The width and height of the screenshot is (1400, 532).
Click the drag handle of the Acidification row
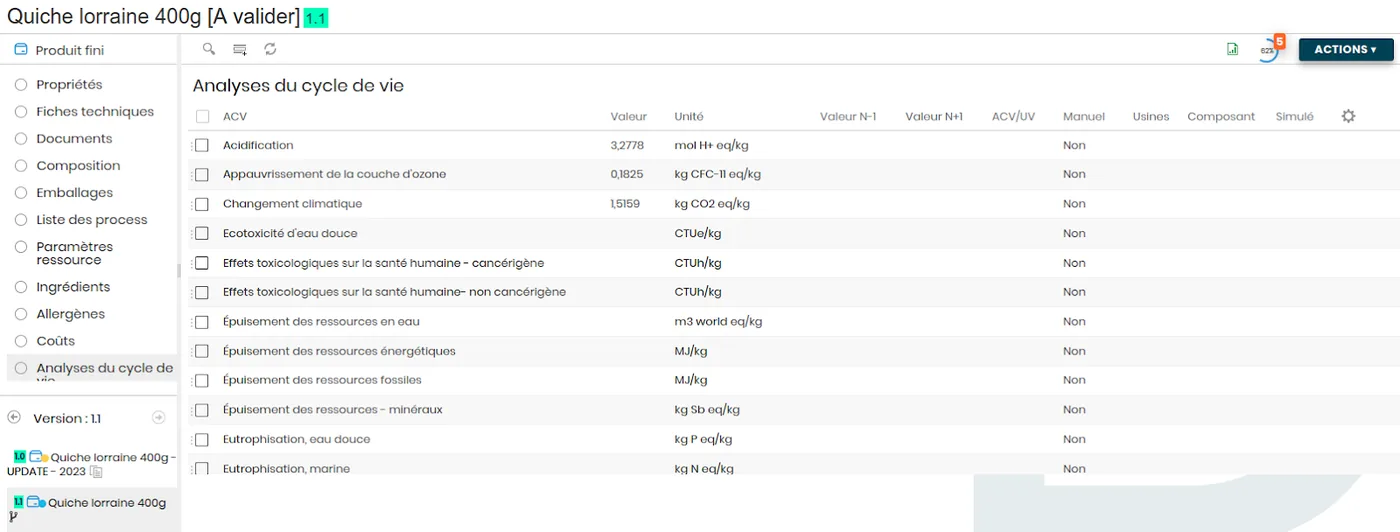[191, 146]
